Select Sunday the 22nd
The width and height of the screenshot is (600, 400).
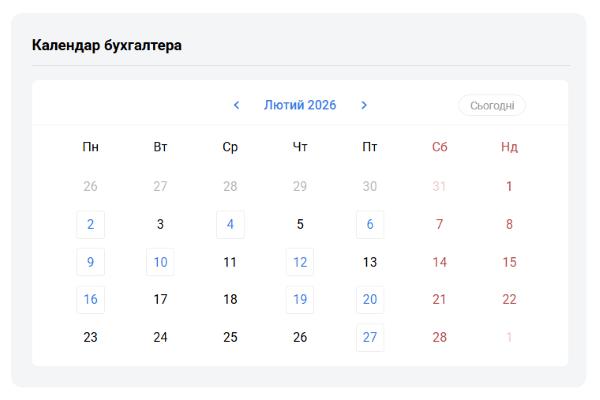509,299
